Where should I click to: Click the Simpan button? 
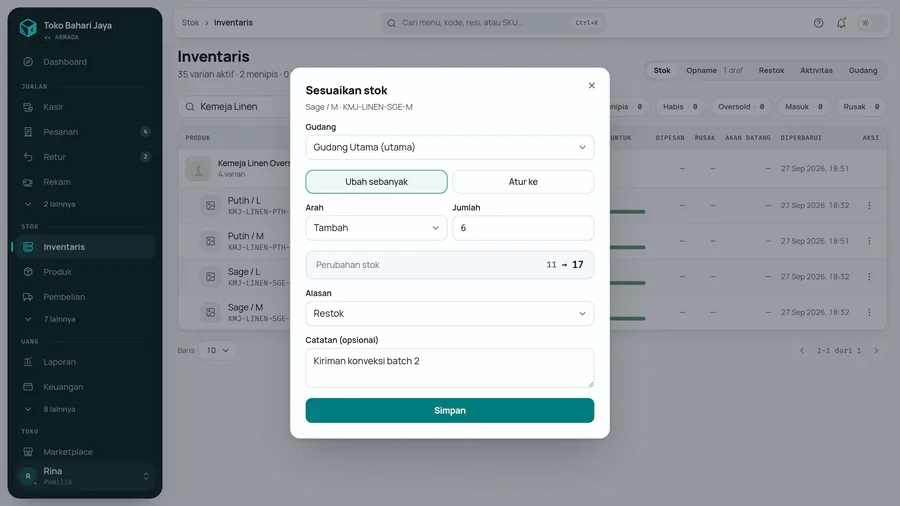(449, 411)
